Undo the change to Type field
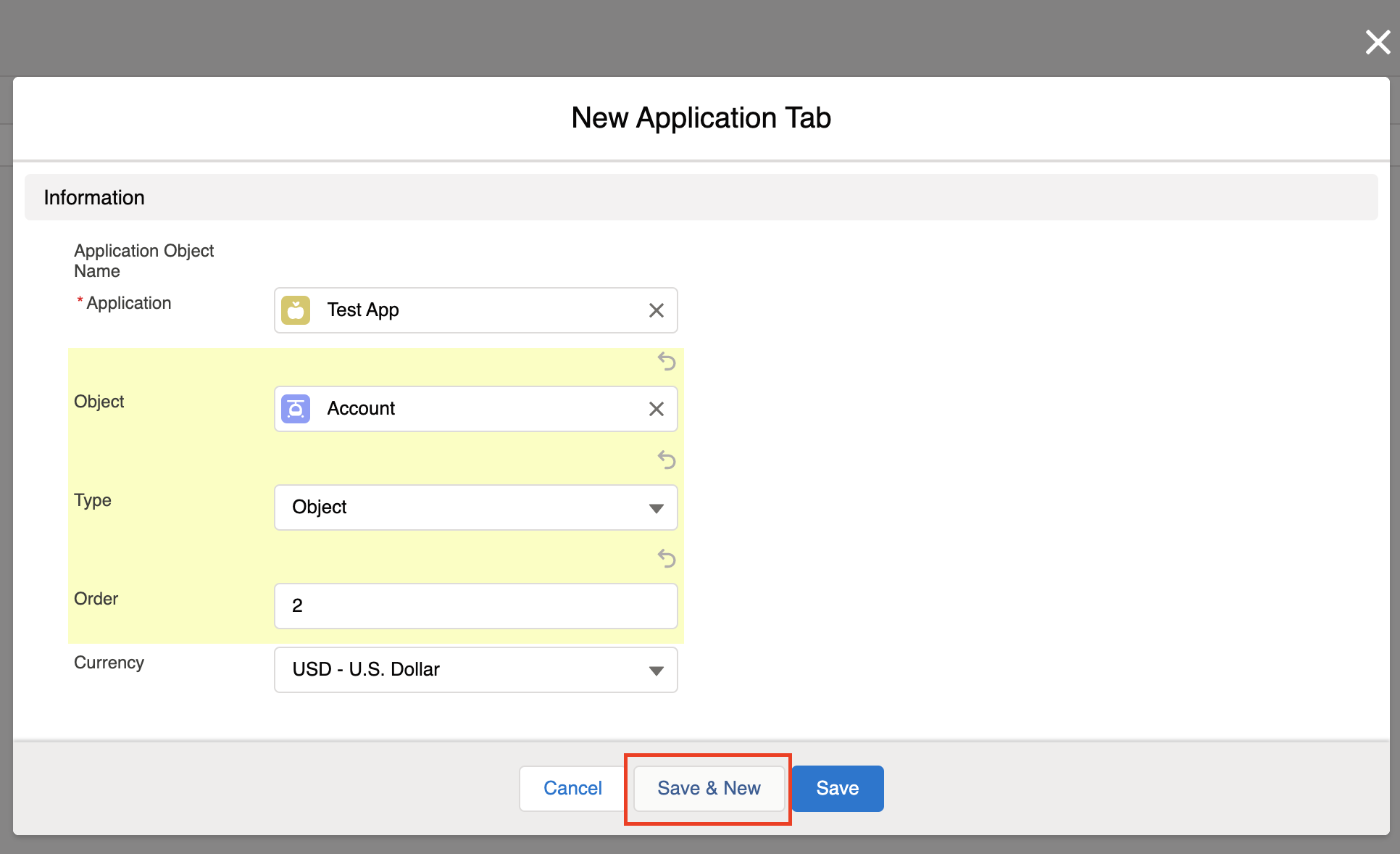This screenshot has height=854, width=1400. tap(666, 460)
